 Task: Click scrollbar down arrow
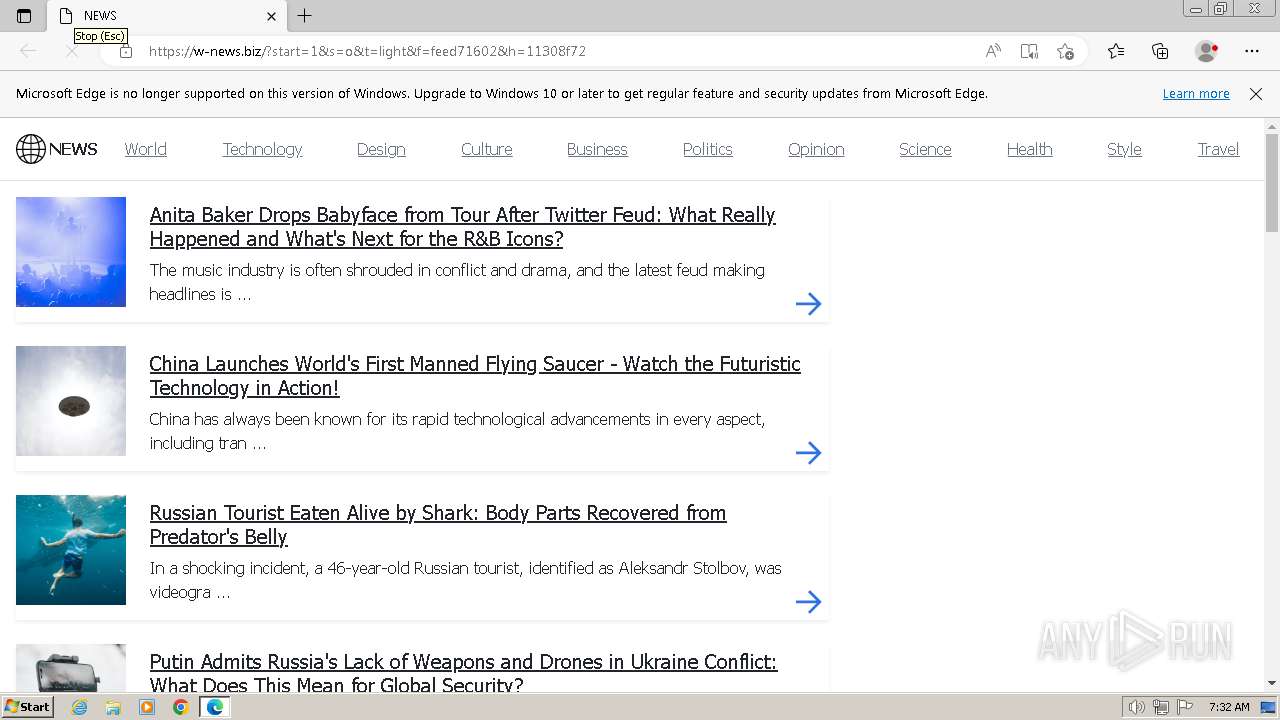[x=1272, y=683]
